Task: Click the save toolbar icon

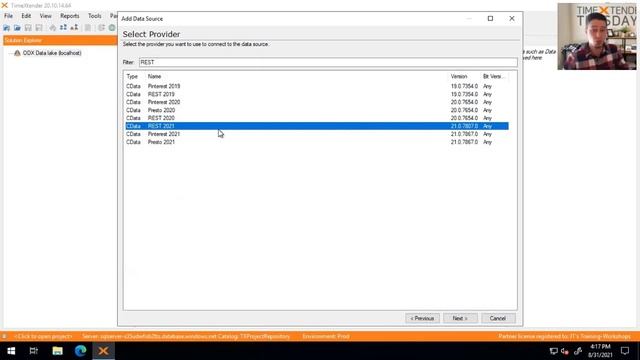Action: point(28,28)
